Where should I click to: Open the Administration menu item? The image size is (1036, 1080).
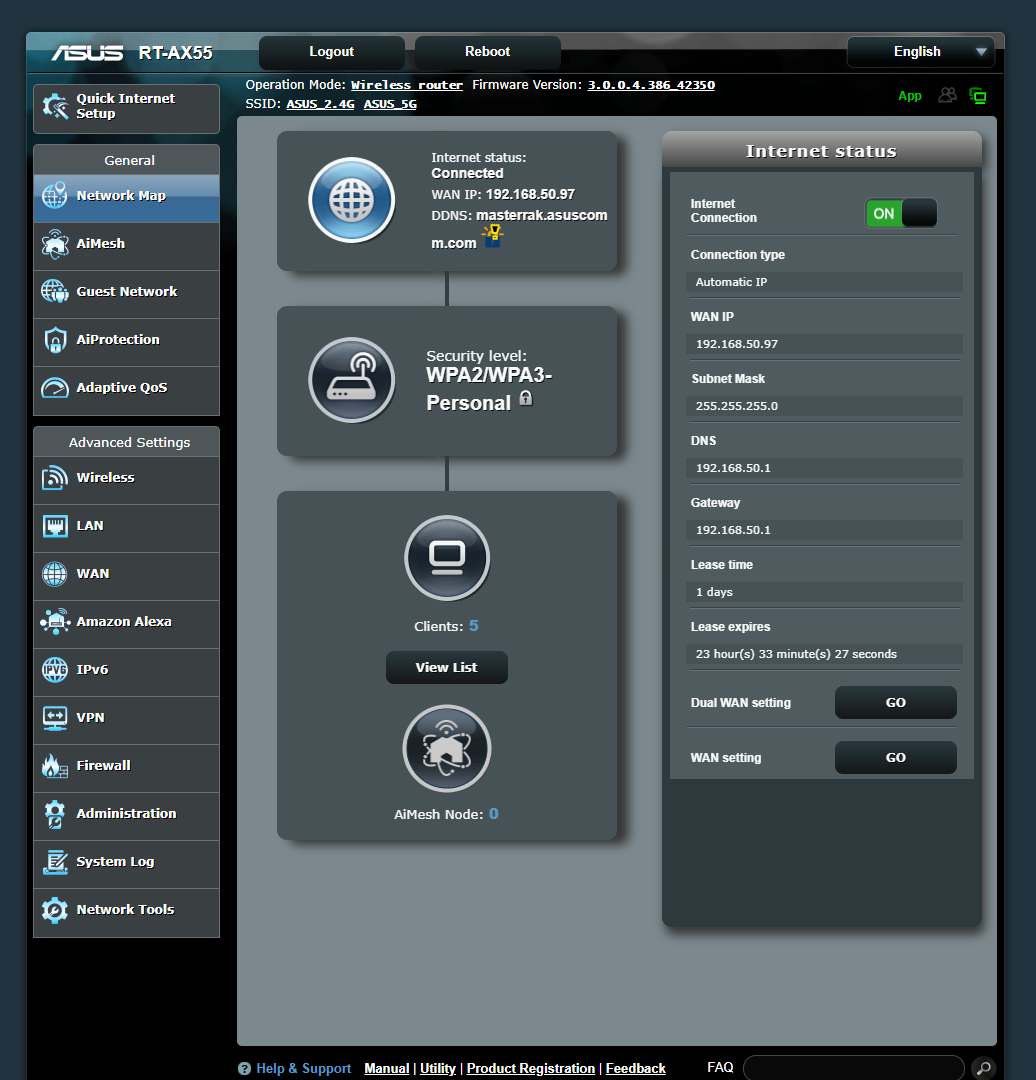pyautogui.click(x=127, y=816)
